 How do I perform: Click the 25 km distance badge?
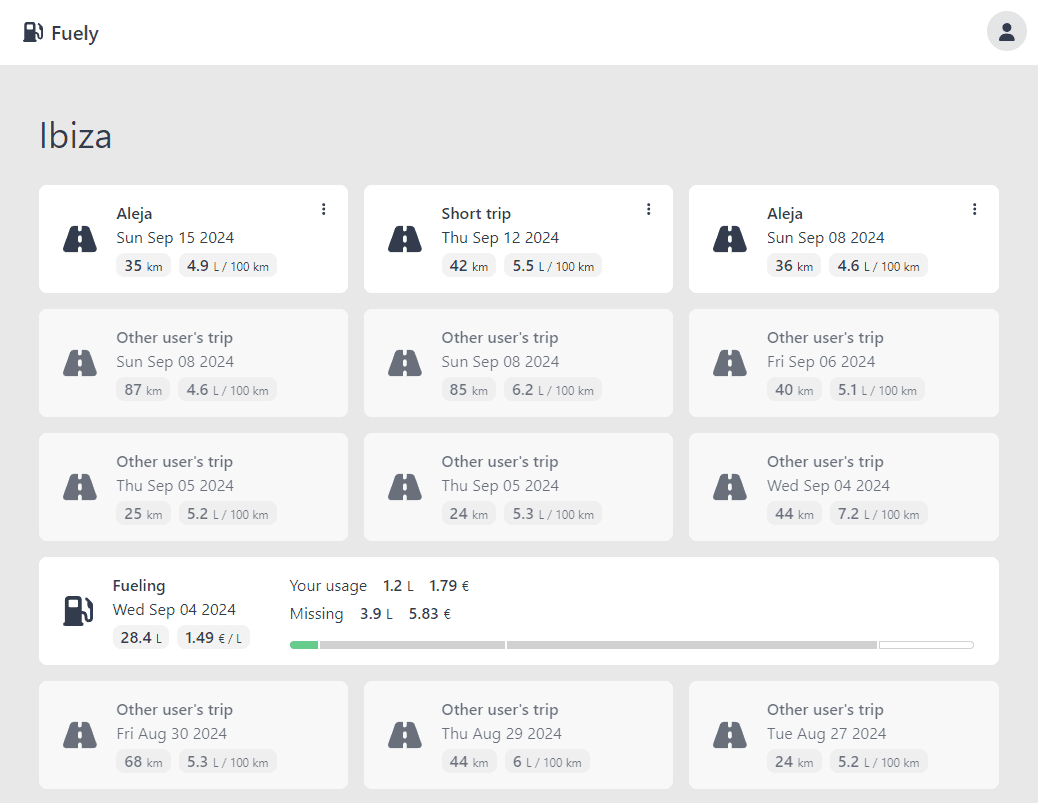(x=143, y=514)
